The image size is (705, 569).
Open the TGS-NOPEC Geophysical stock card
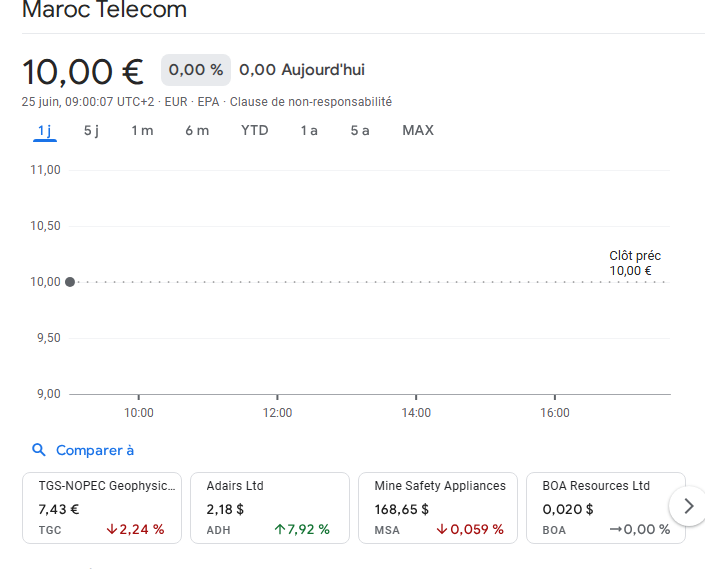102,507
